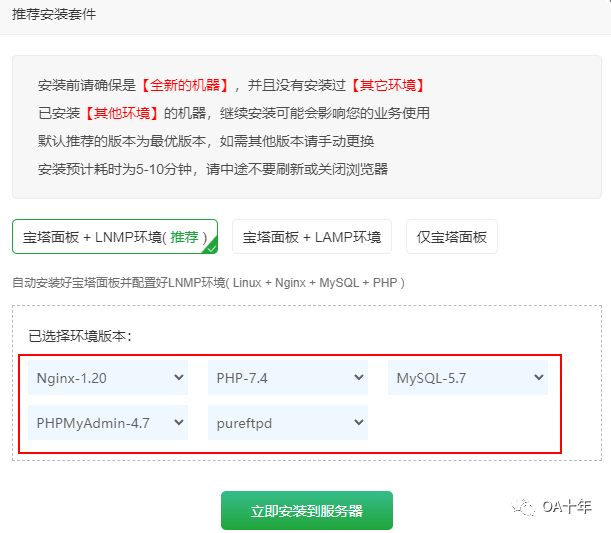Choose the 宝塔面板 + LAMP环境 option
Image resolution: width=611 pixels, height=533 pixels.
(311, 237)
